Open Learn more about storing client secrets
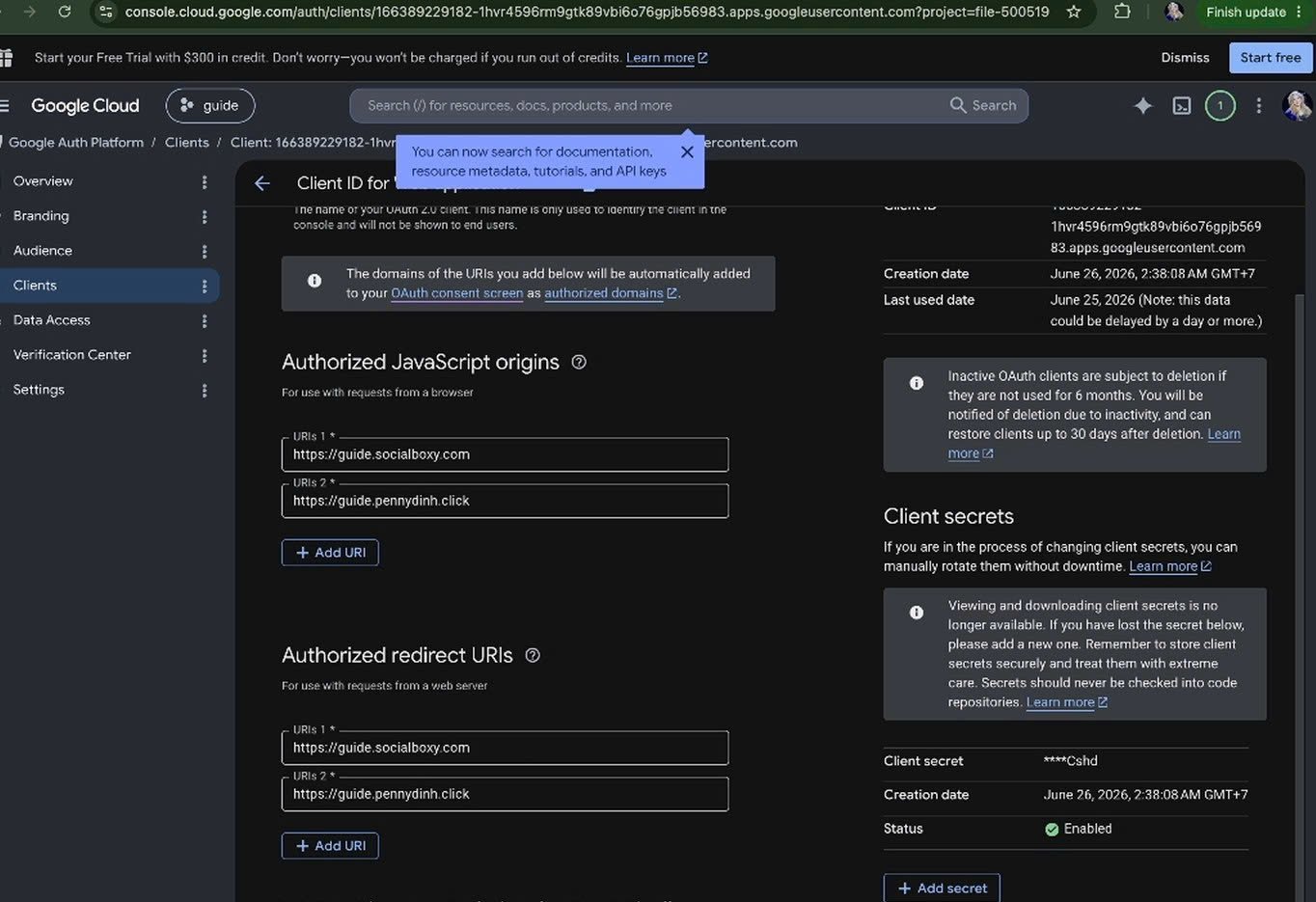 click(x=1066, y=702)
